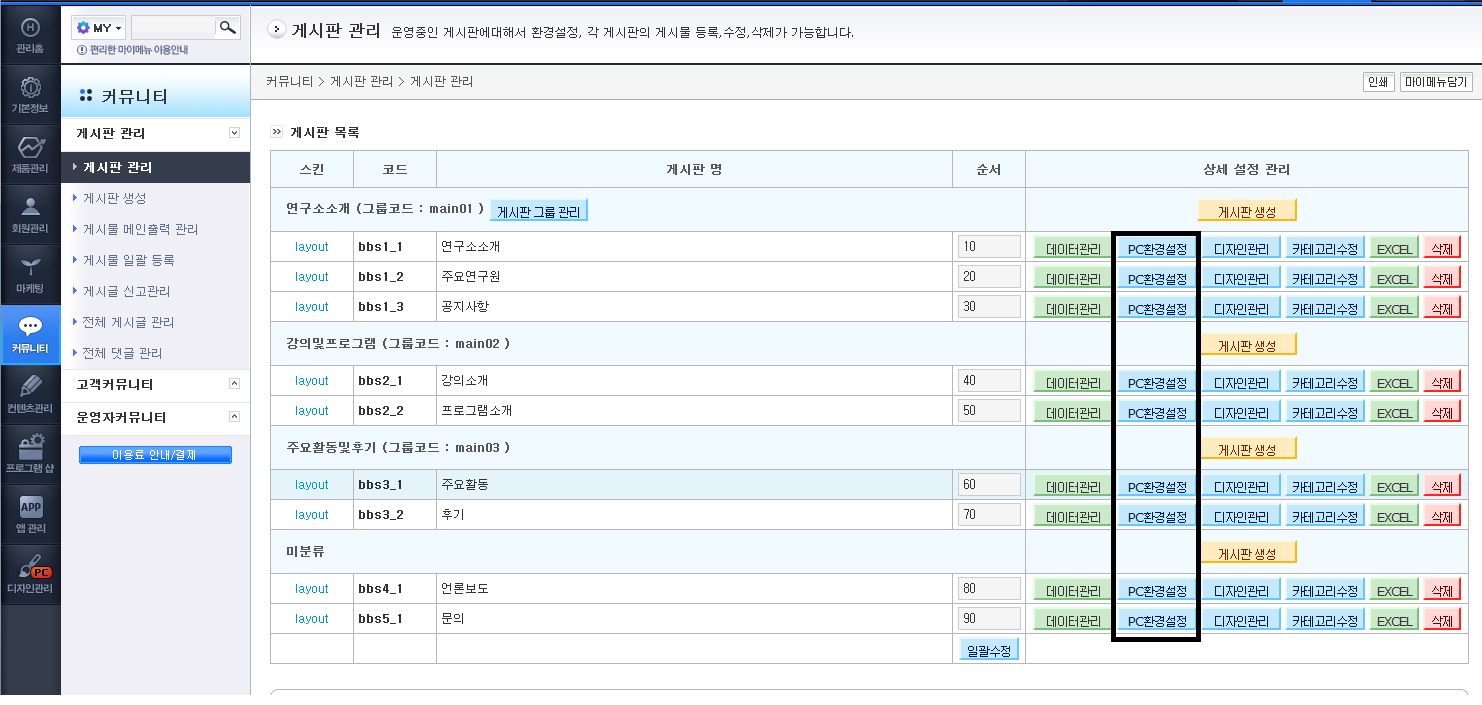Expand the 운영자커뮤니티 menu section
The image size is (1482, 705).
coord(234,417)
